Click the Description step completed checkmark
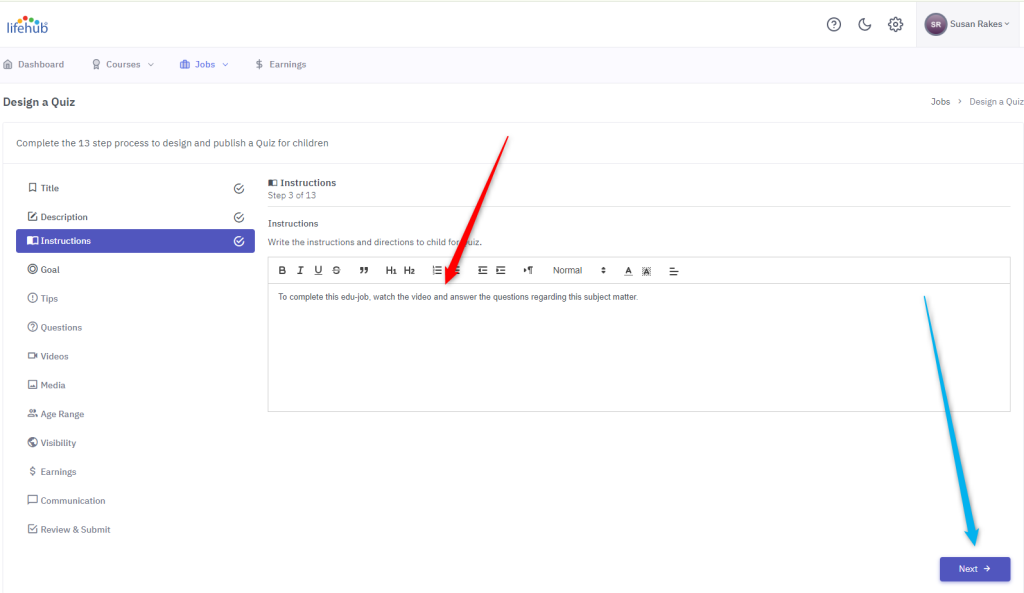The height and width of the screenshot is (593, 1024). click(x=239, y=217)
